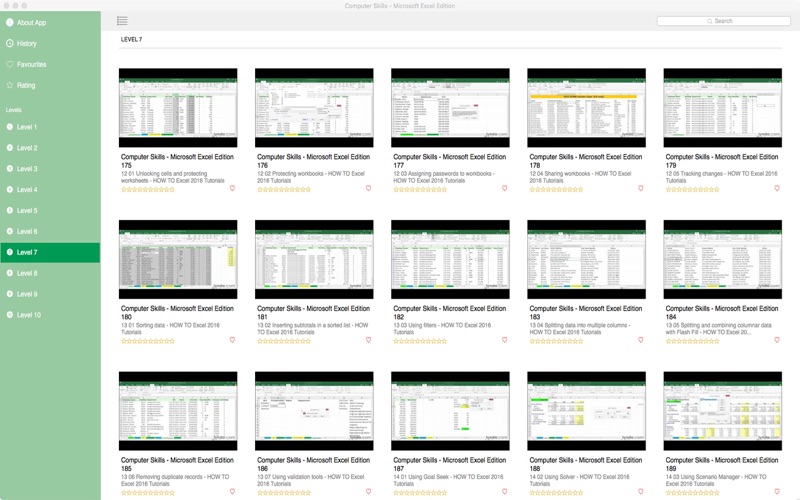This screenshot has width=800, height=500.
Task: Open video 180 thumbnail Sorting data
Action: tap(178, 259)
